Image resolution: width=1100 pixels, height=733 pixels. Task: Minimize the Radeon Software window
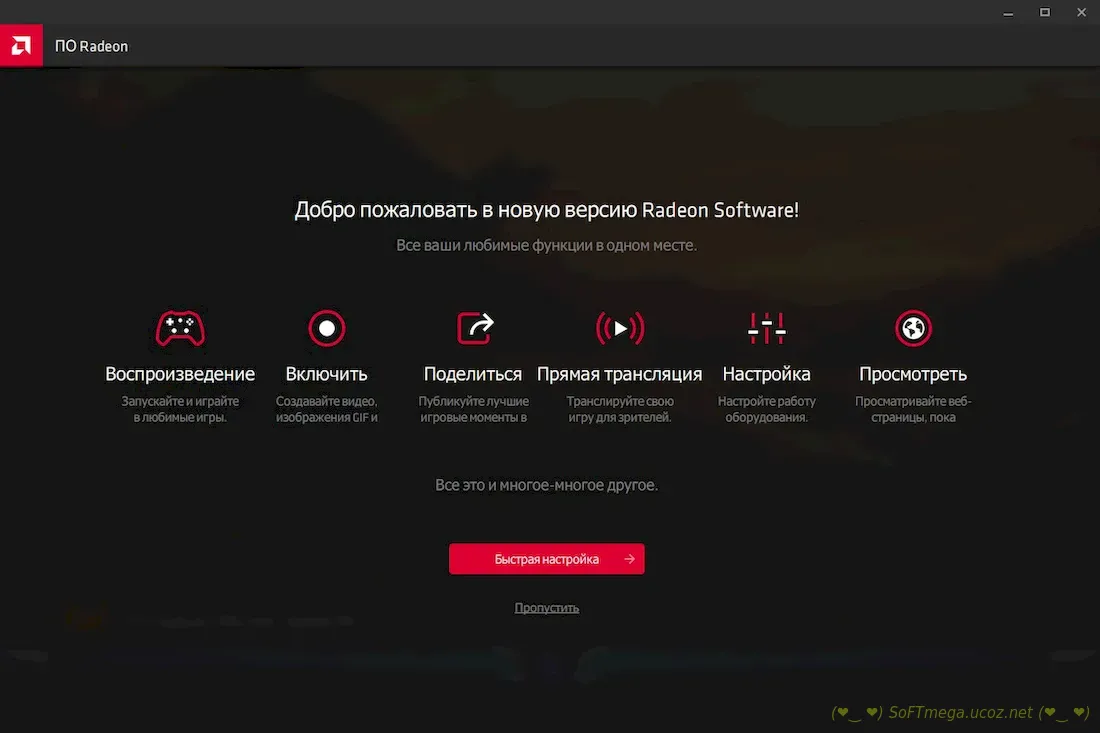click(1009, 12)
